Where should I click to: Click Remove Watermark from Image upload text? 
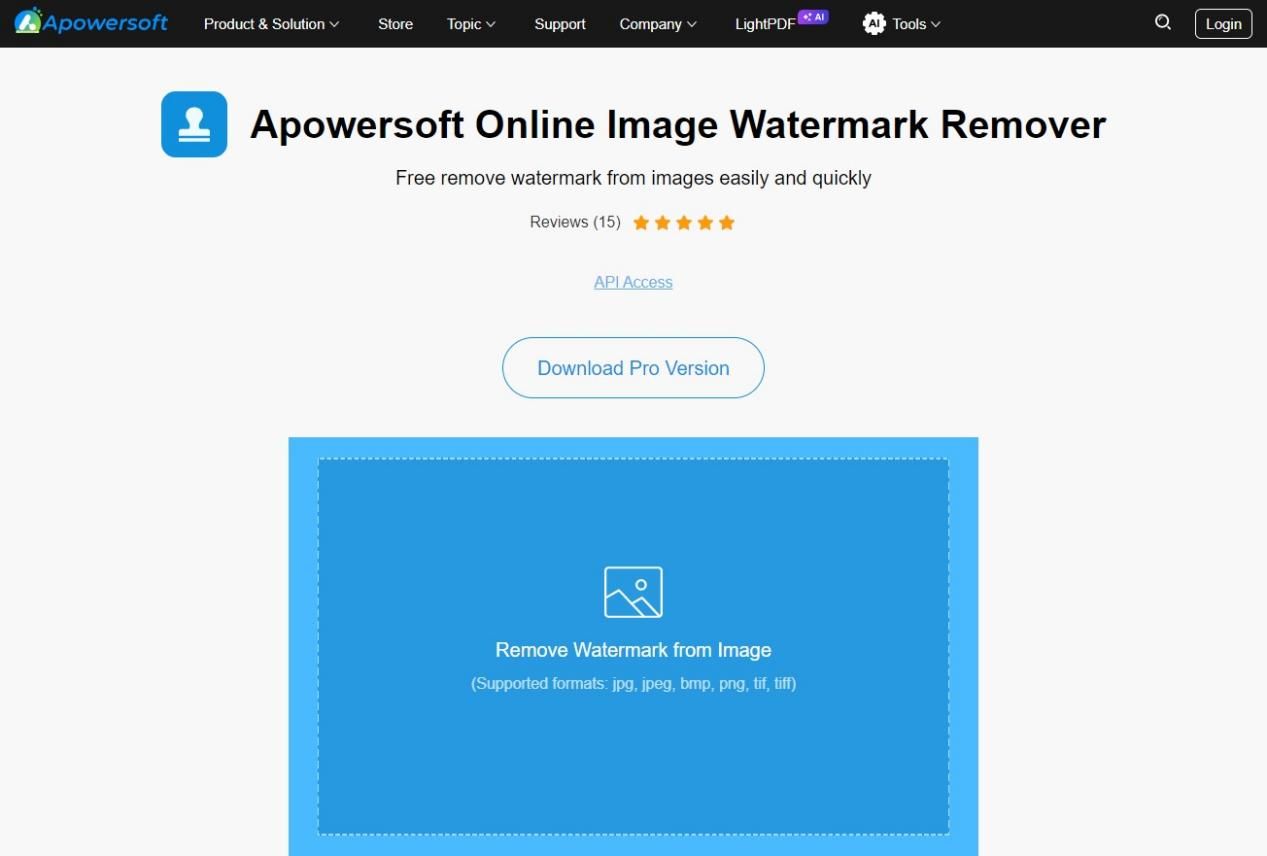coord(633,650)
